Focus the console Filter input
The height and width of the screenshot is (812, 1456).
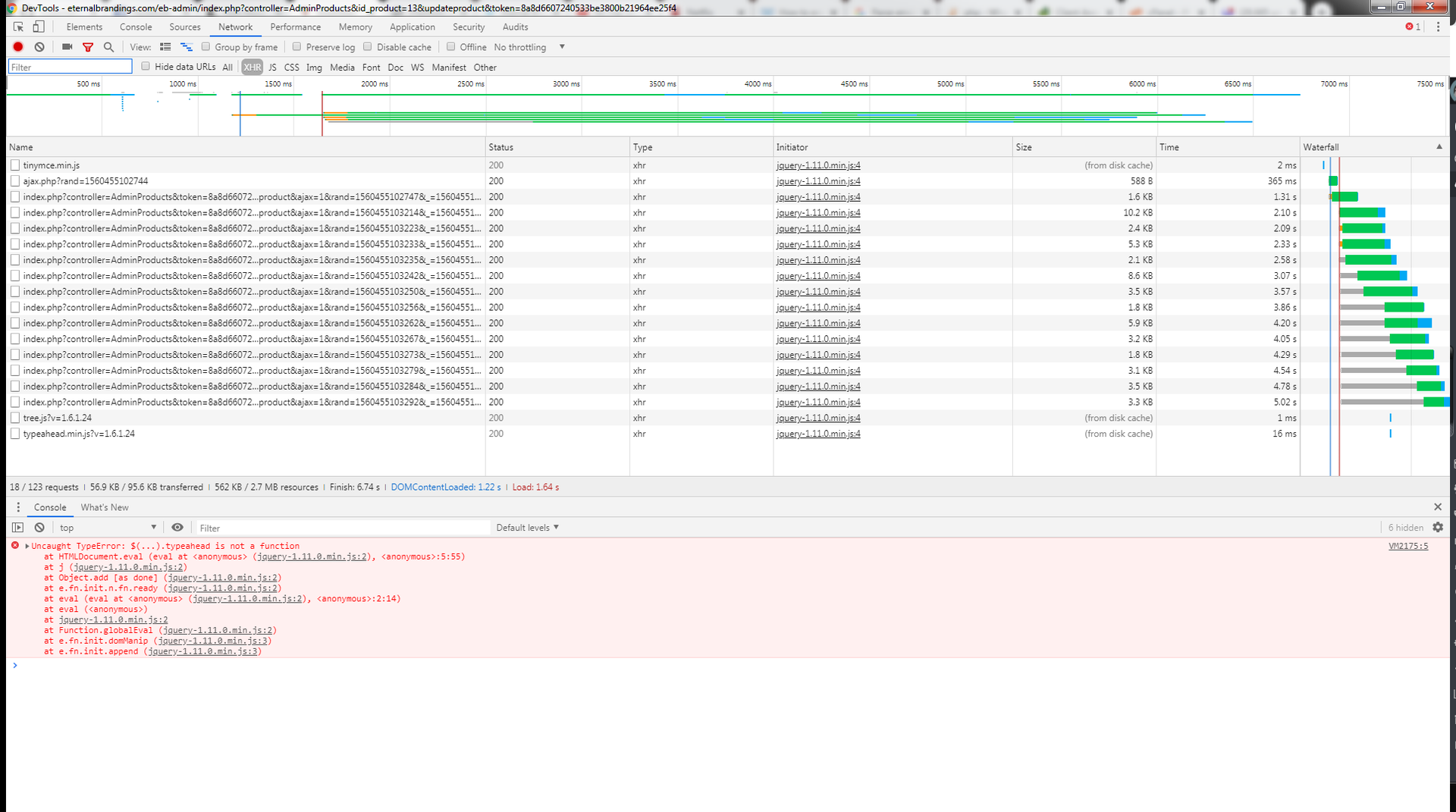click(341, 528)
